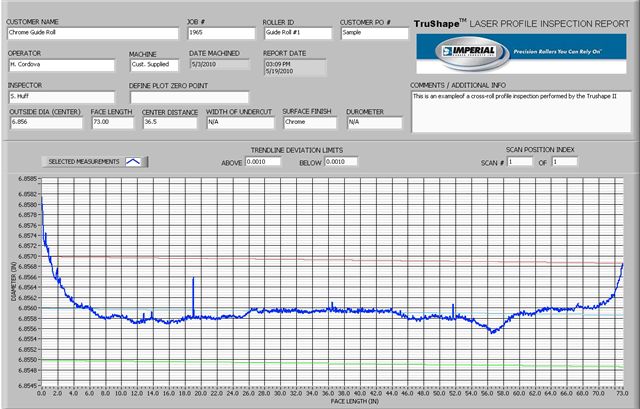Click the Imperial logo banner
Viewport: 640px width, 409px height.
(x=521, y=53)
